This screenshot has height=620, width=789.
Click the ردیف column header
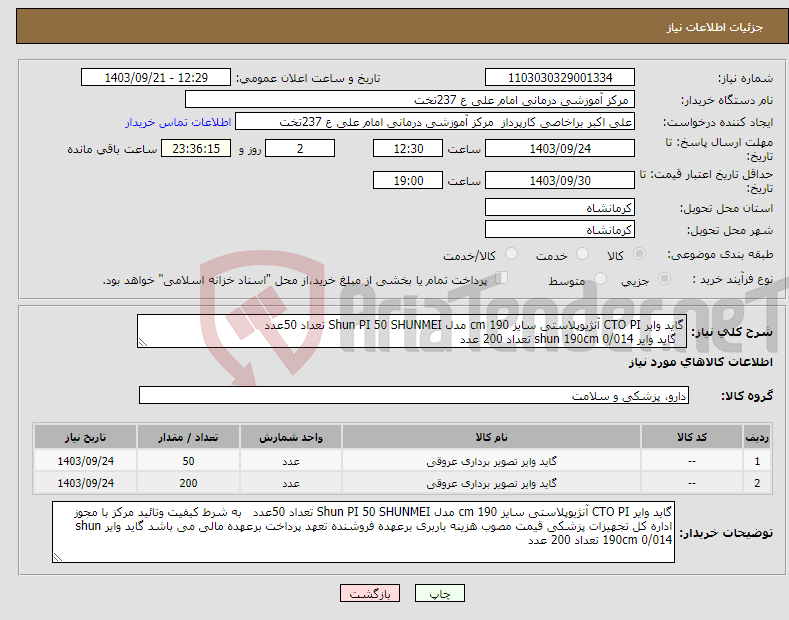click(757, 437)
